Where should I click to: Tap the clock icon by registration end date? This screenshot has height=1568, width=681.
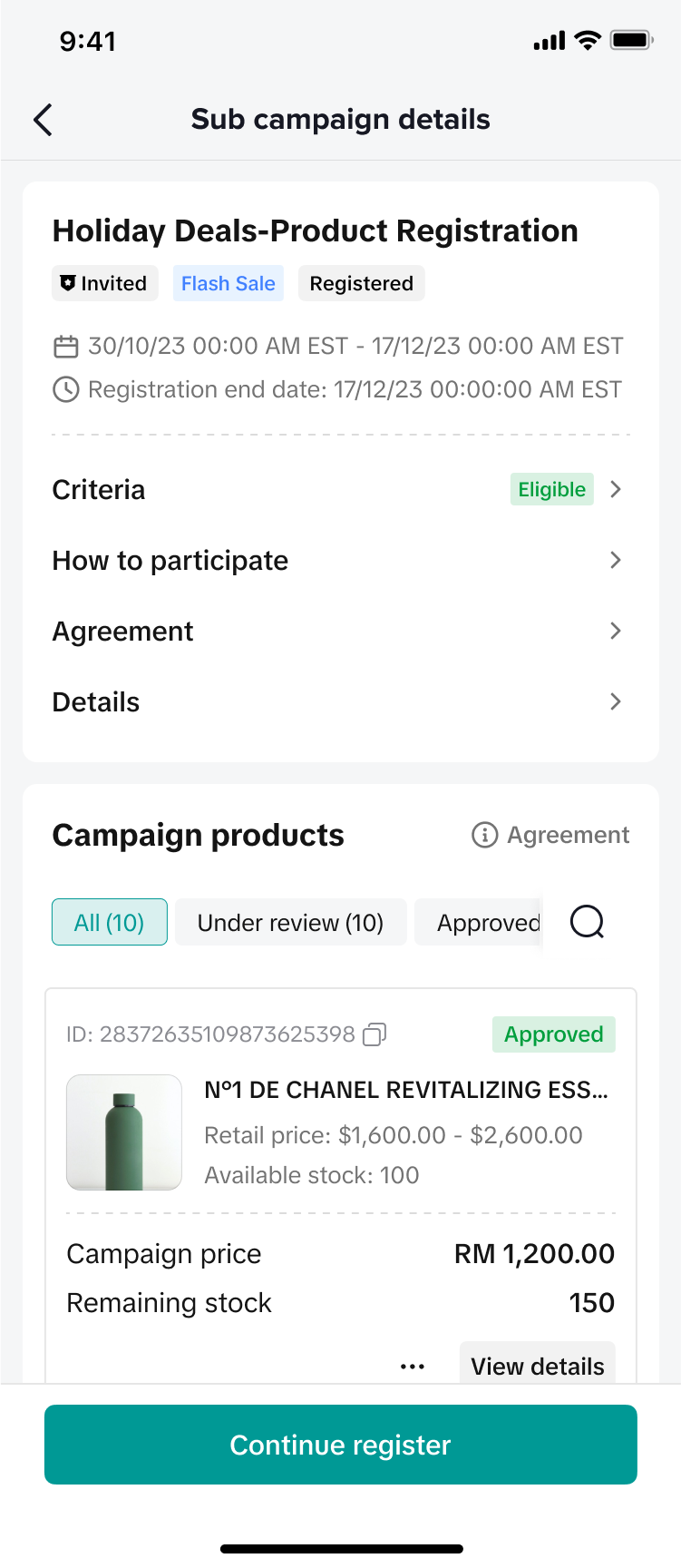click(x=66, y=390)
